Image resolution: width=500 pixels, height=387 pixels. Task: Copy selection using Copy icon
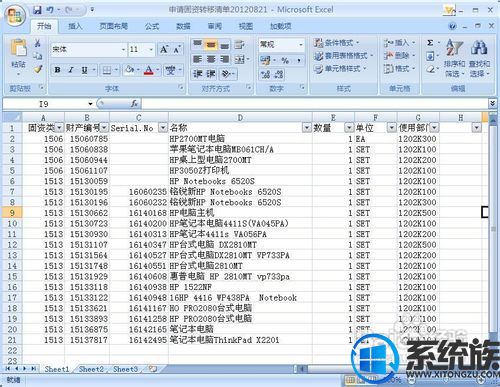[38, 56]
